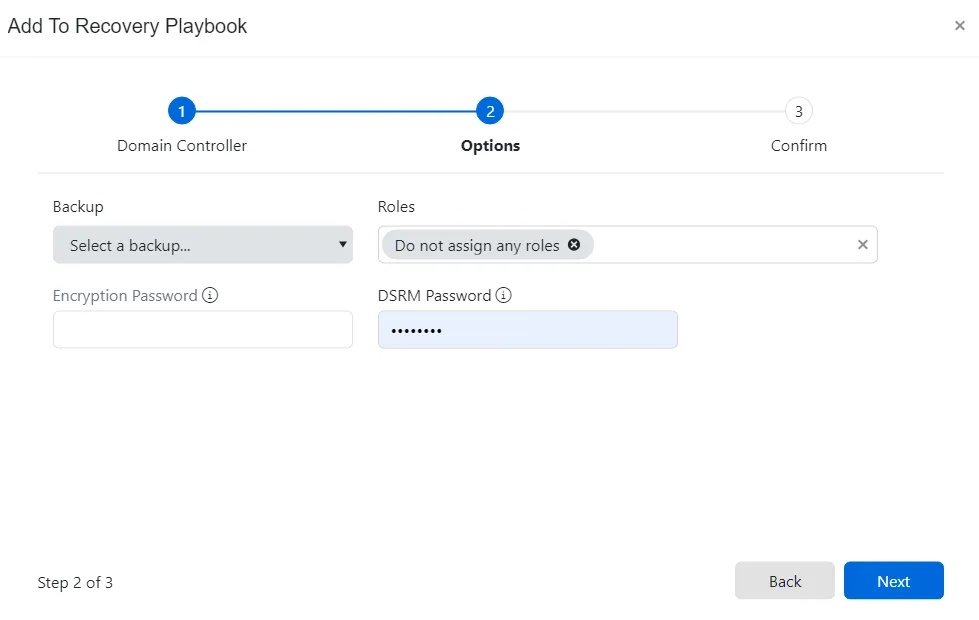Show the Encryption Password info tooltip icon
979x620 pixels.
click(x=210, y=295)
